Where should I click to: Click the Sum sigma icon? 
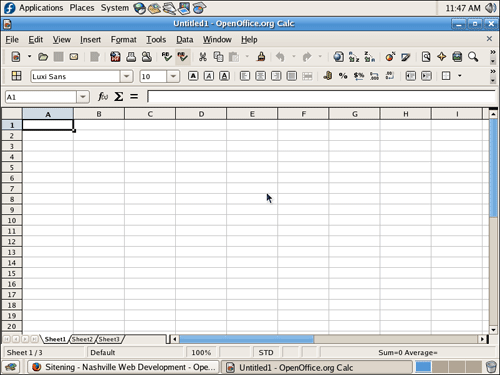119,97
